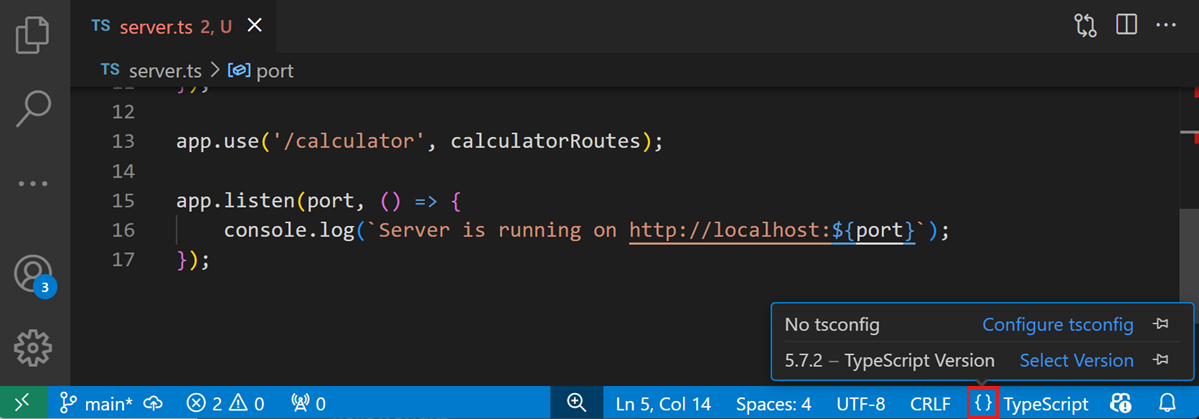Pin the TypeScript Version status item
1199x419 pixels.
click(x=1161, y=360)
